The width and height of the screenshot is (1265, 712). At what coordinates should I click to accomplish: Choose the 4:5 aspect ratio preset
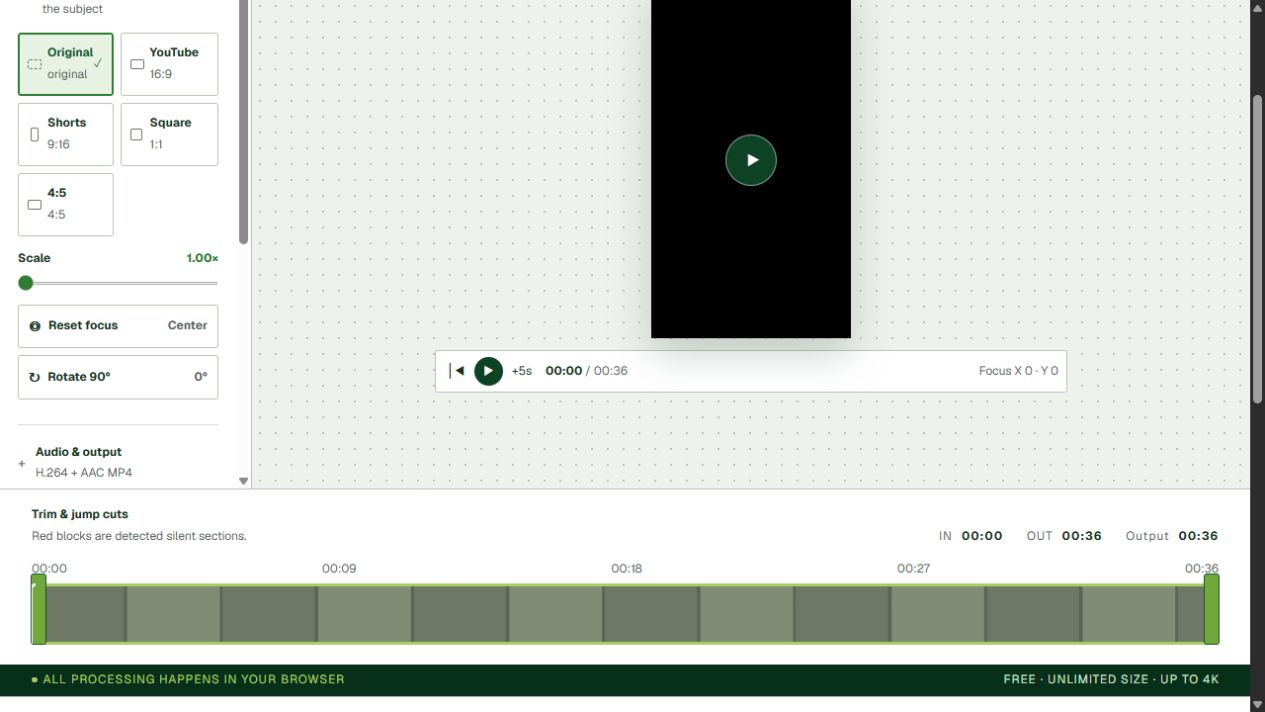point(66,204)
